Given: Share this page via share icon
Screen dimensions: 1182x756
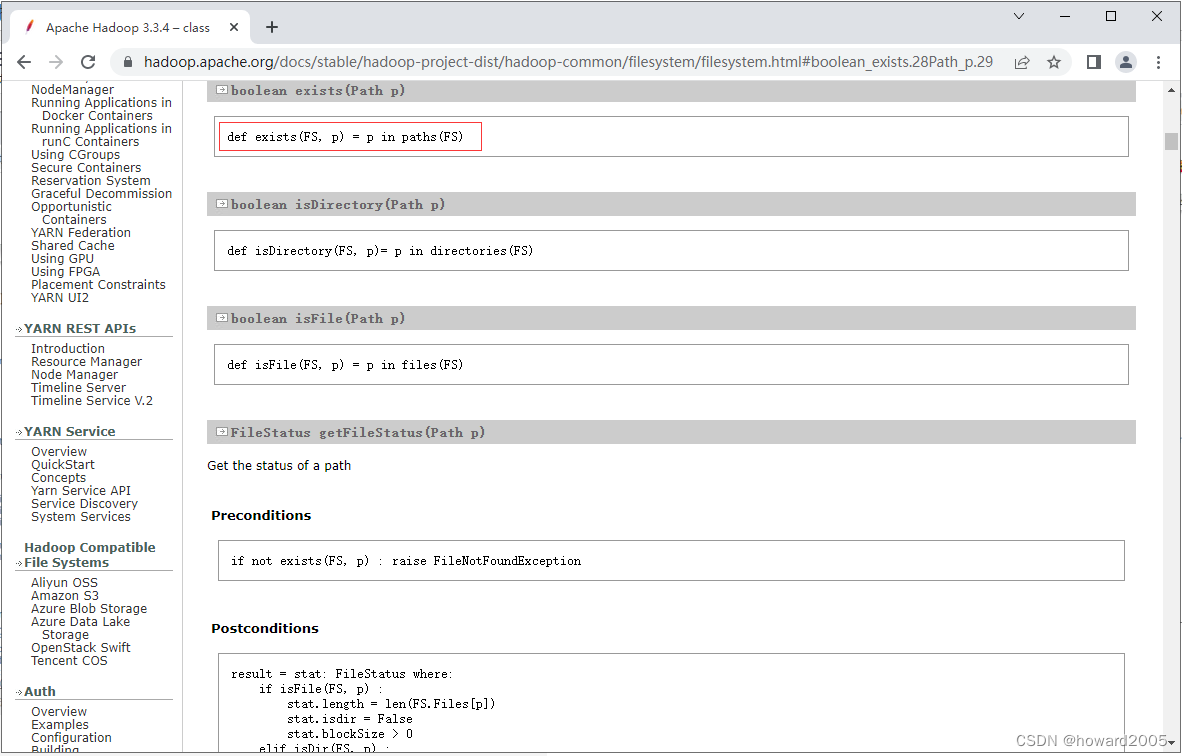Looking at the screenshot, I should click(1022, 62).
